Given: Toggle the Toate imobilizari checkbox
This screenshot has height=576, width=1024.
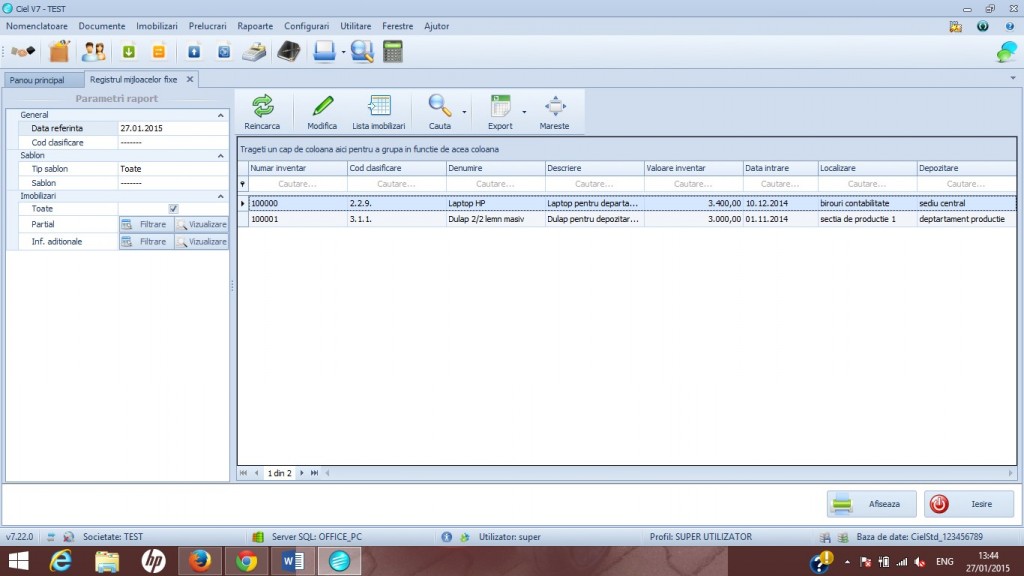Looking at the screenshot, I should [173, 209].
